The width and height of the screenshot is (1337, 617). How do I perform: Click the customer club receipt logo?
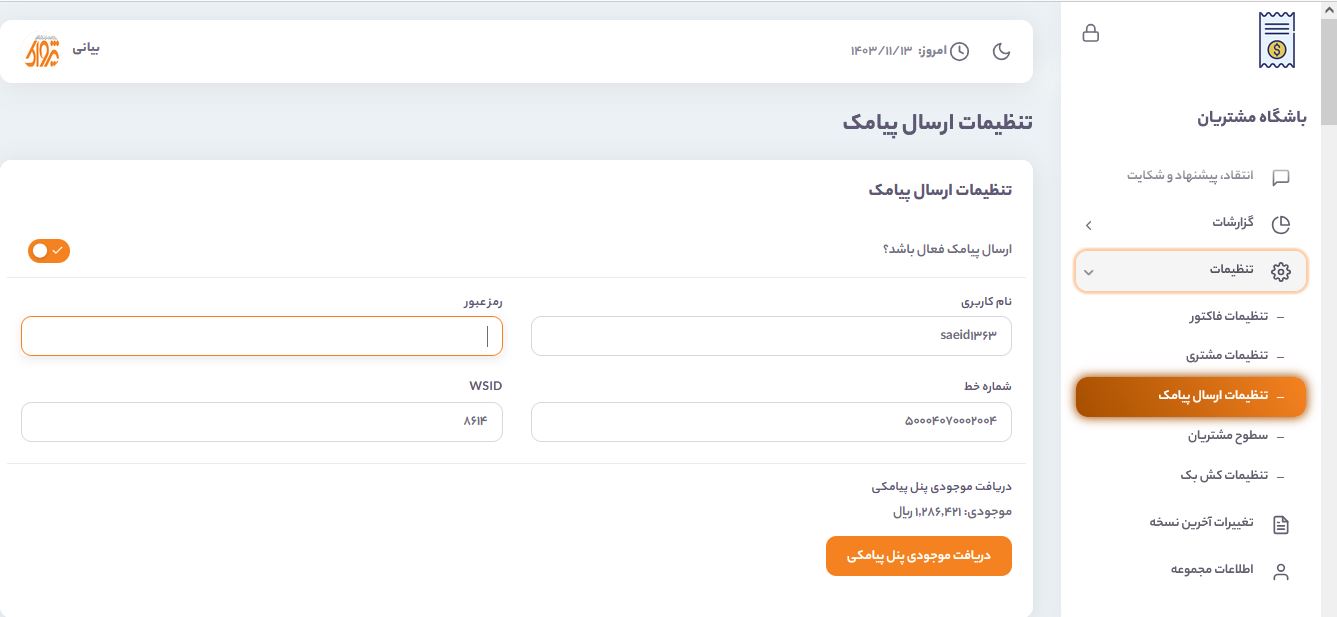[x=1276, y=40]
